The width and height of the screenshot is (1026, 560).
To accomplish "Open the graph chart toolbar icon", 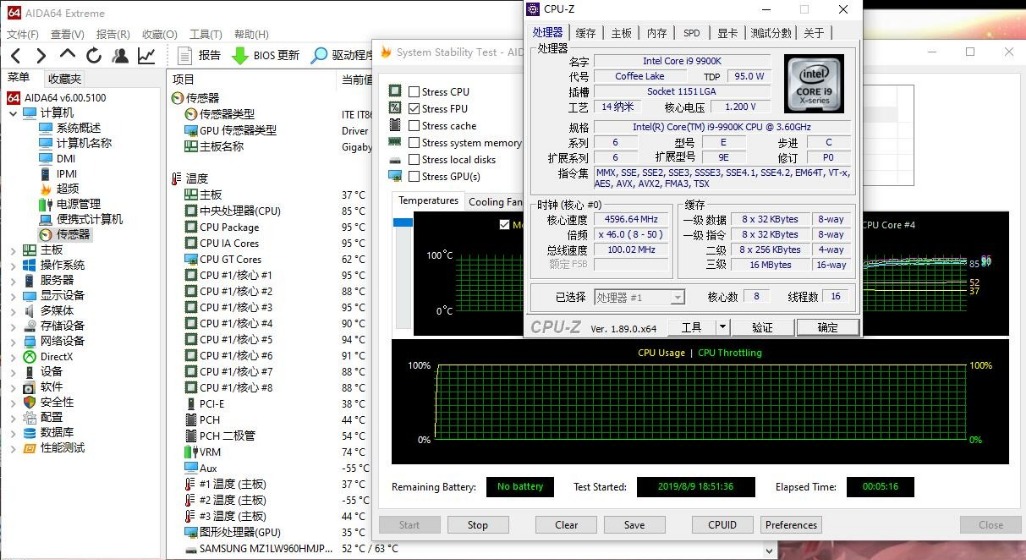I will click(147, 56).
